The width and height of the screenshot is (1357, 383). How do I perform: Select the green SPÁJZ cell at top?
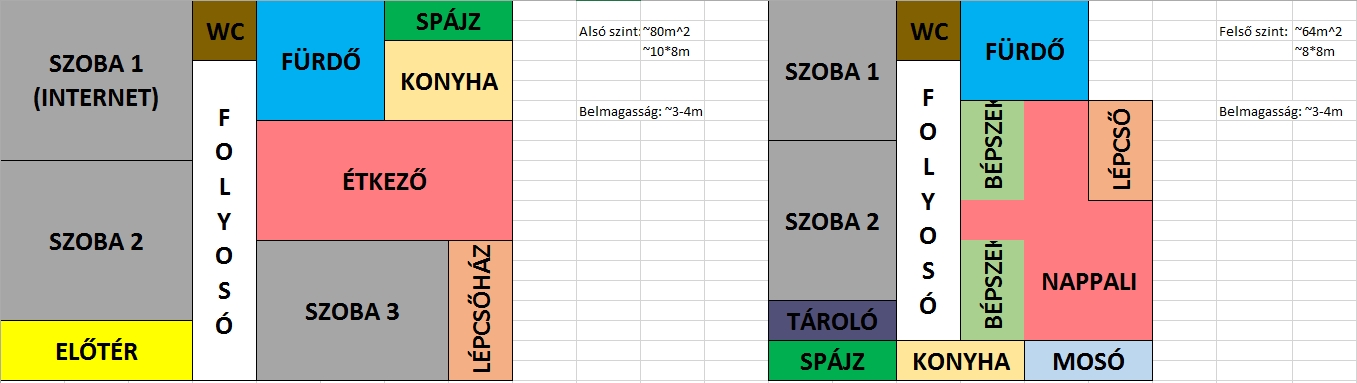[448, 21]
